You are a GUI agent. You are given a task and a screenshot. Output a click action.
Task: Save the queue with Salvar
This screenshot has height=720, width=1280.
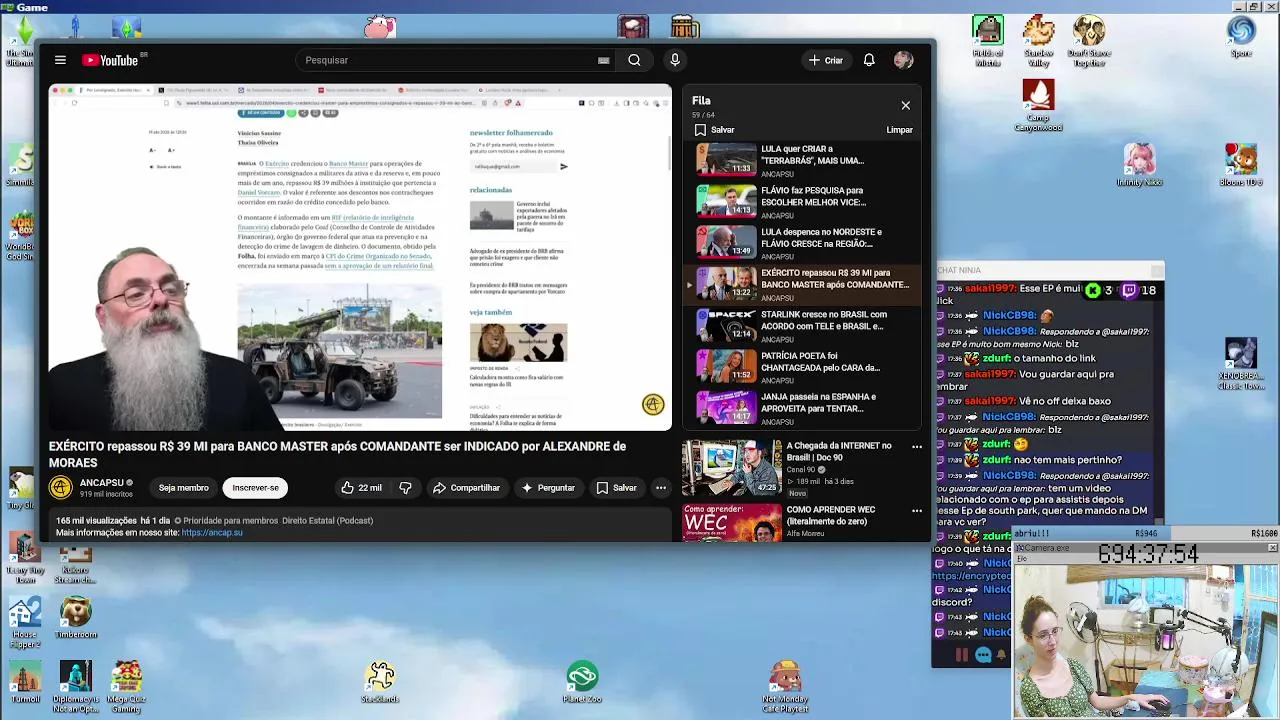click(x=715, y=130)
